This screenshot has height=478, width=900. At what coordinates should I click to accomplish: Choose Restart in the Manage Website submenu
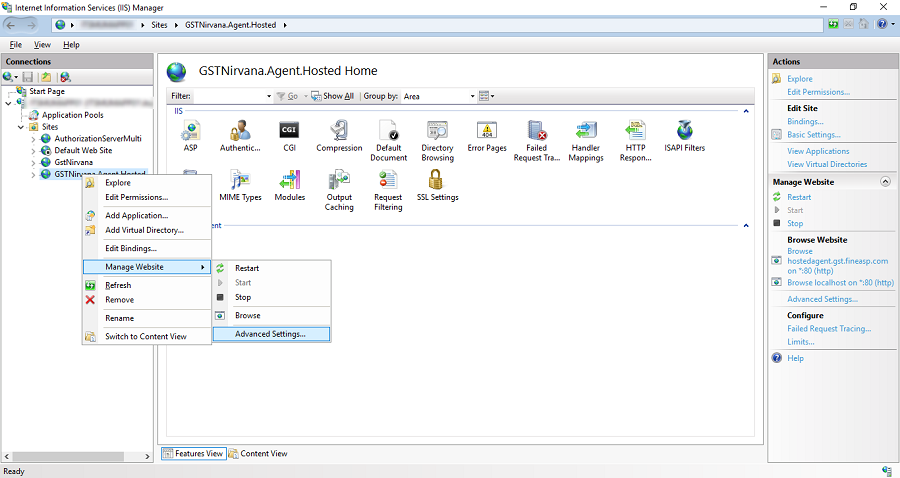point(271,268)
